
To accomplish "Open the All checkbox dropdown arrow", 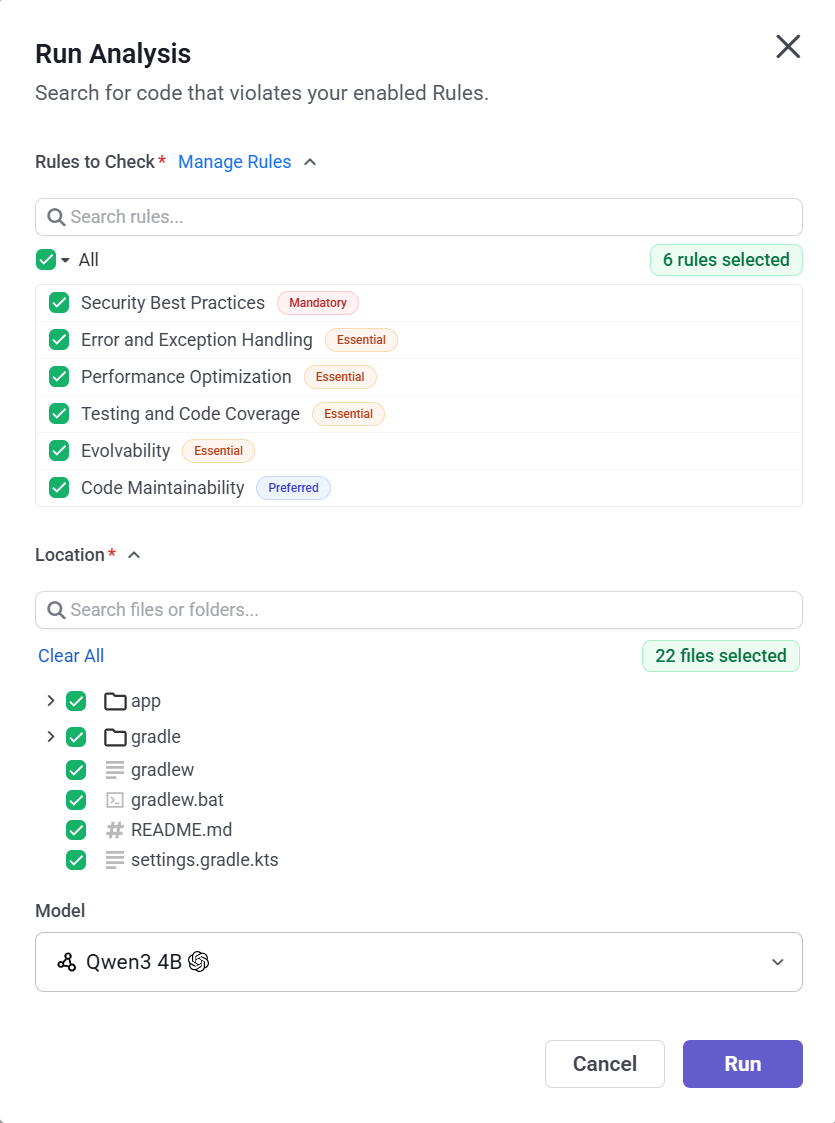I will point(66,259).
